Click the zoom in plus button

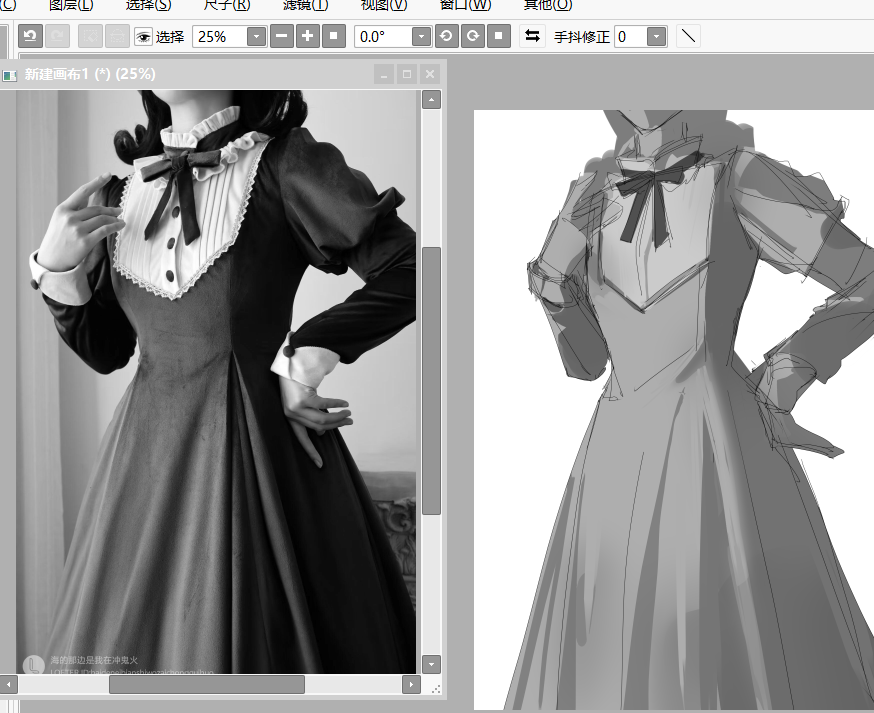pyautogui.click(x=308, y=37)
